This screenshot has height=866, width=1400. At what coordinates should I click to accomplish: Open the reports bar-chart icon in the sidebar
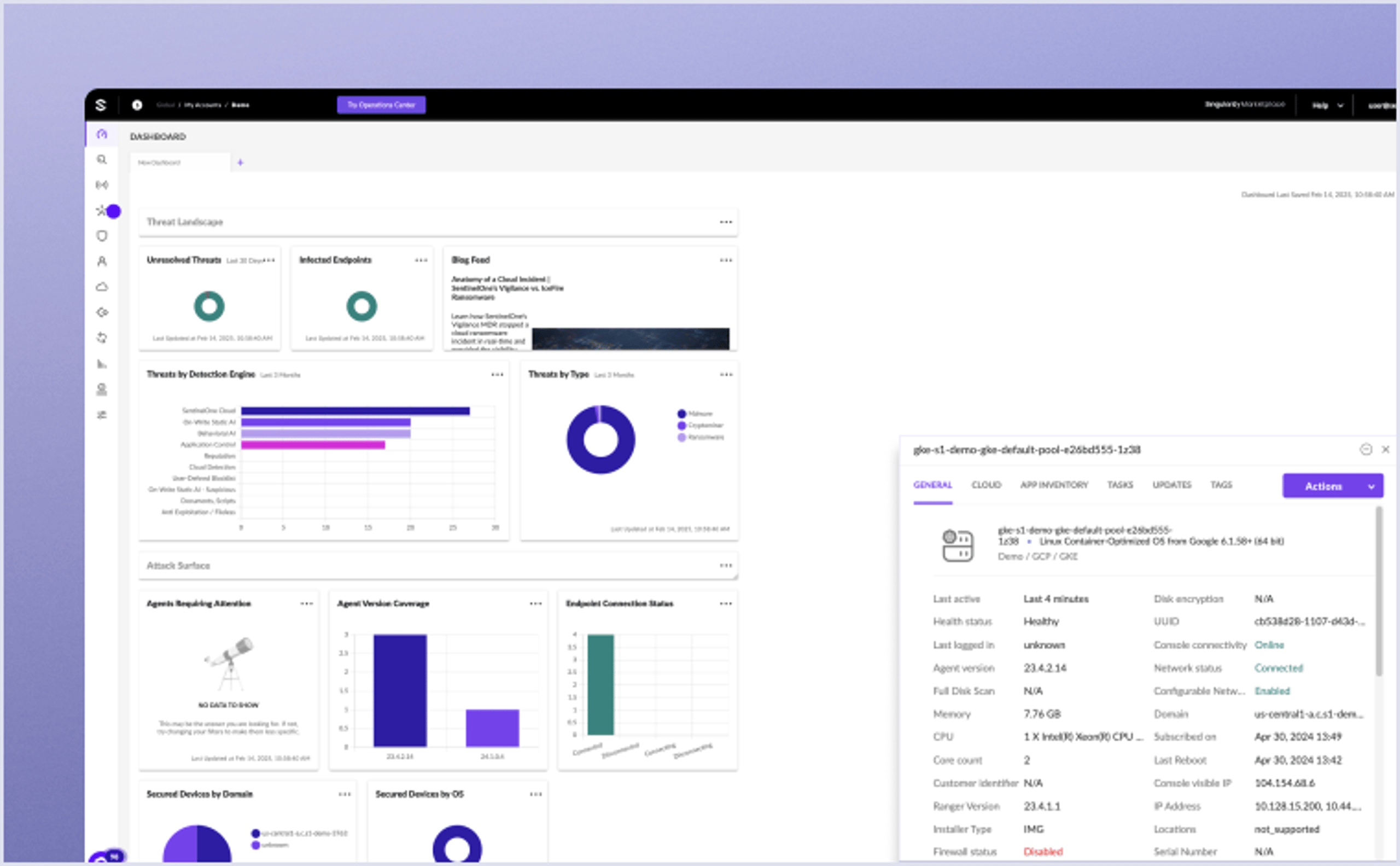pos(102,364)
